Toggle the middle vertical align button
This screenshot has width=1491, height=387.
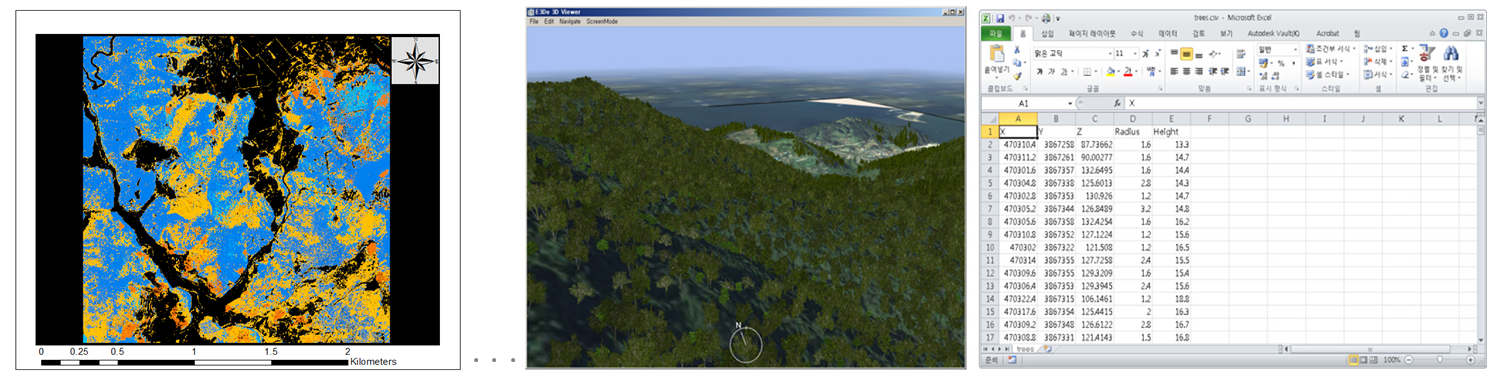[x=1187, y=54]
